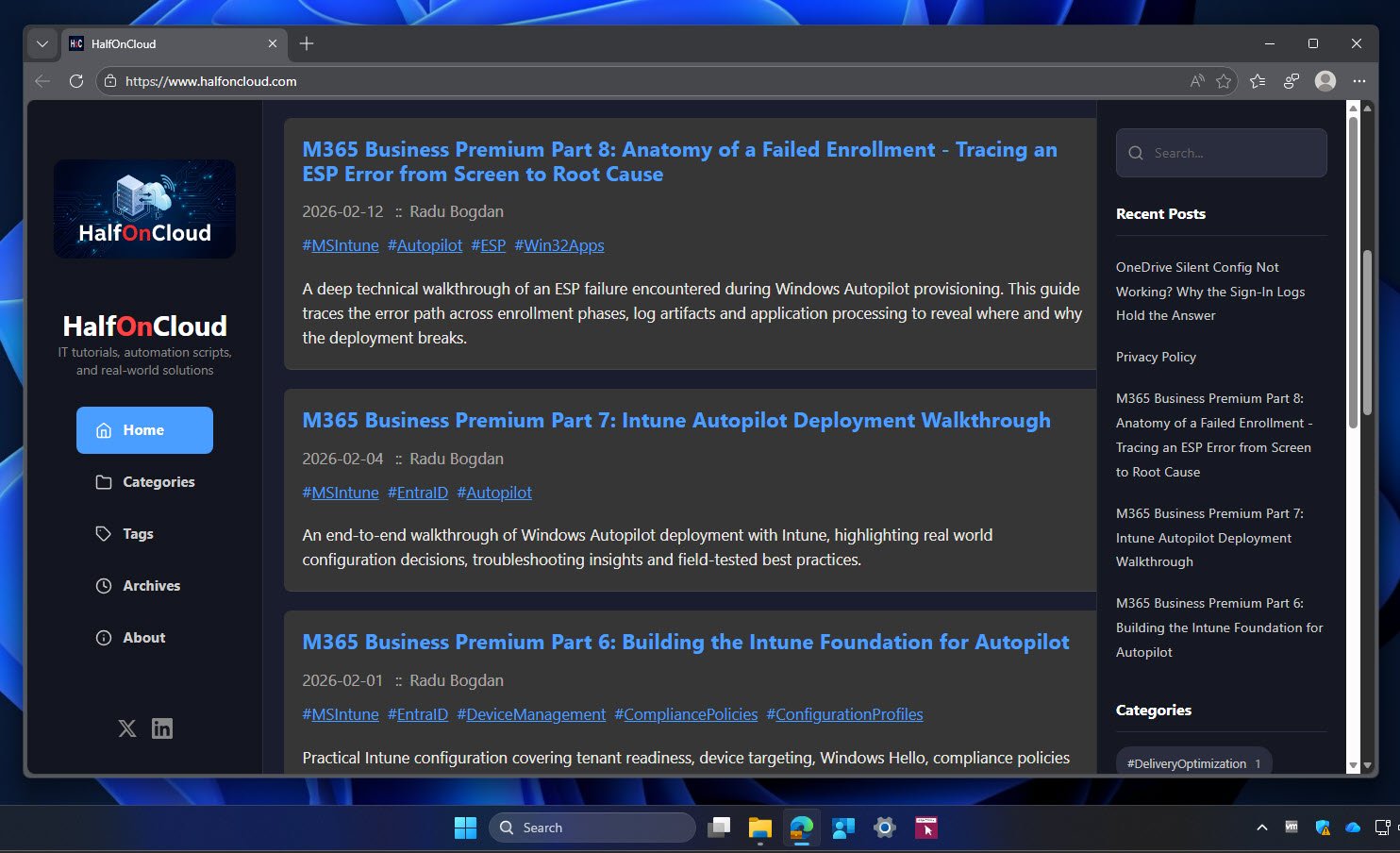Open the browser profile avatar icon

click(x=1325, y=81)
